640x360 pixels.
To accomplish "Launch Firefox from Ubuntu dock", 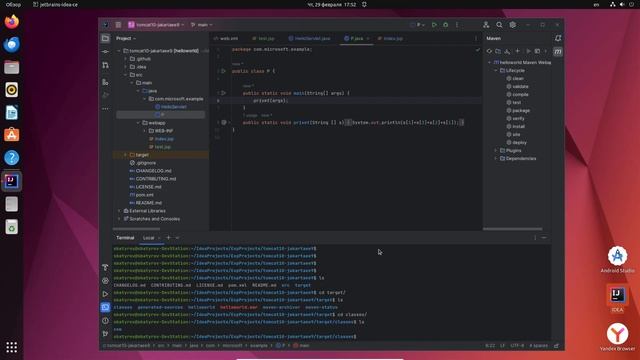I will 11,21.
